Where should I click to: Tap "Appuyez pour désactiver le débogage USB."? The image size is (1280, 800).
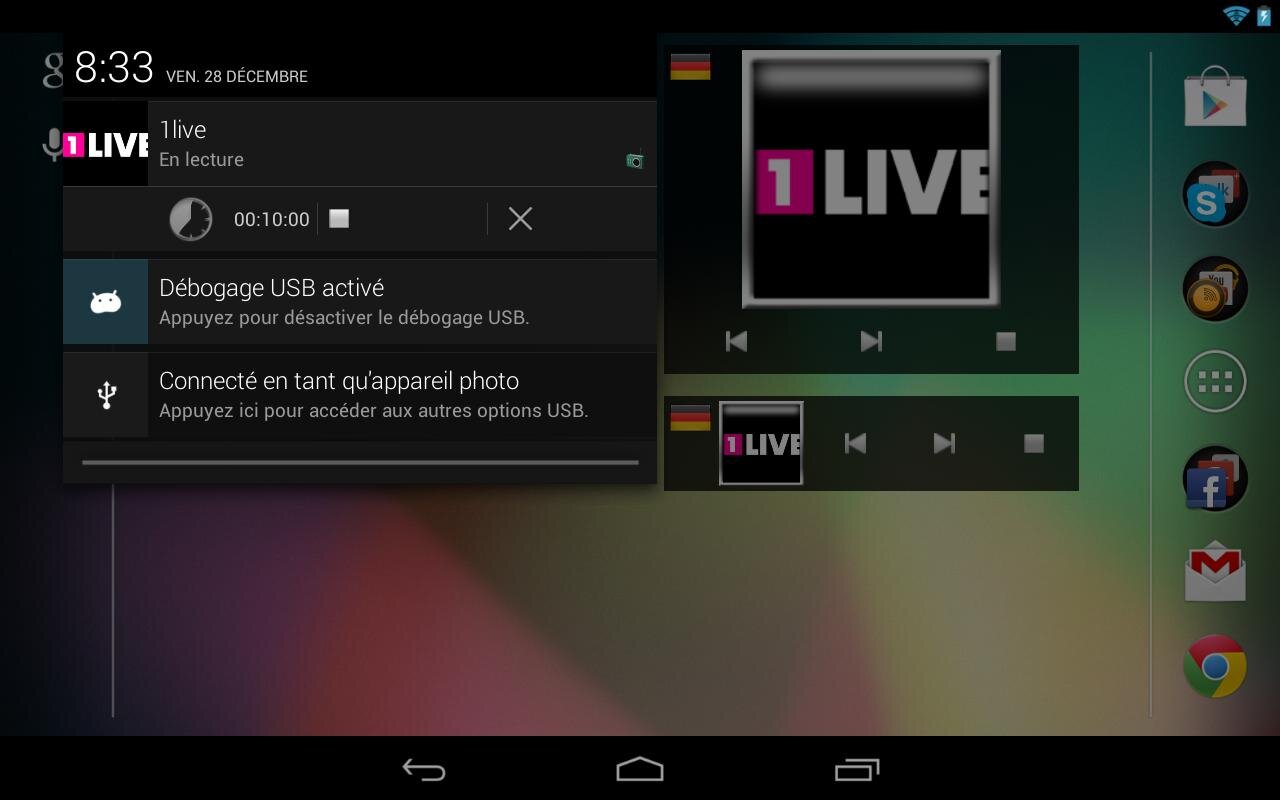click(344, 318)
